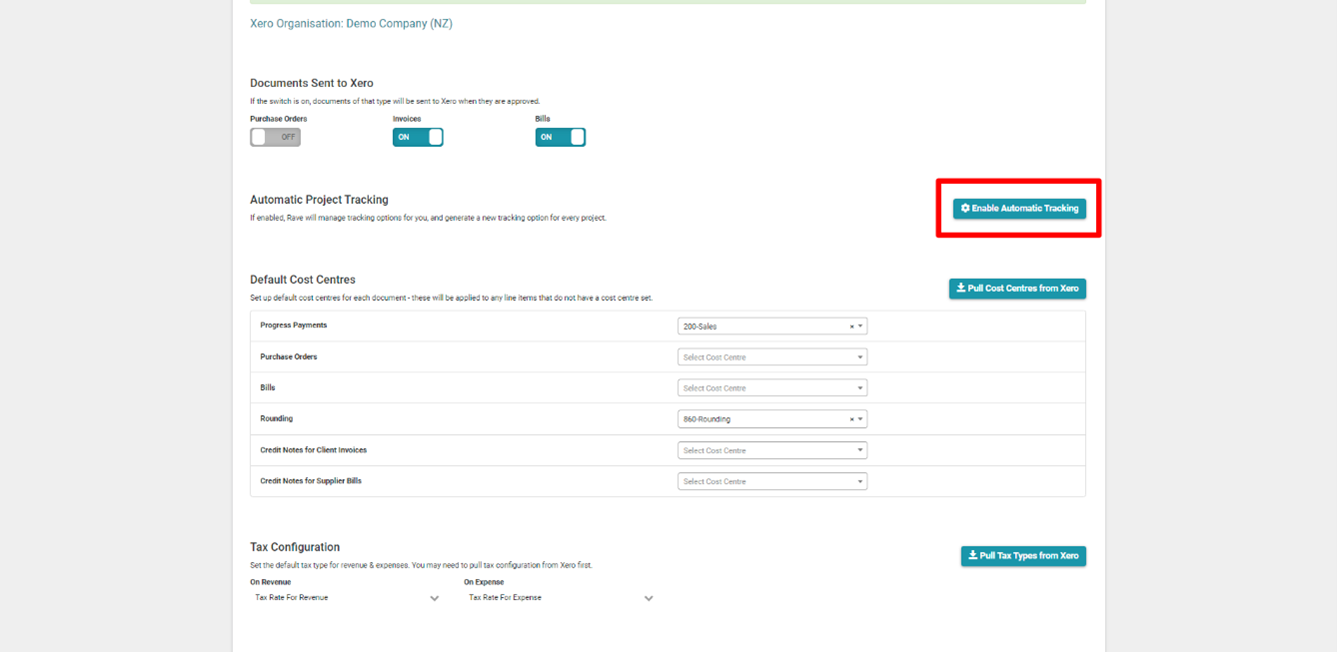This screenshot has height=652, width=1337.
Task: Click the Enable Automatic Tracking button
Action: pyautogui.click(x=1018, y=208)
